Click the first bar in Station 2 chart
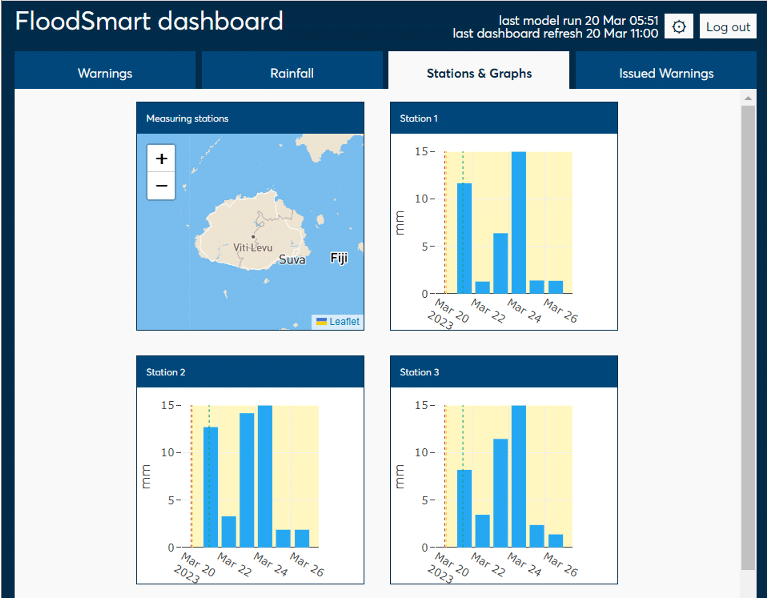Image resolution: width=768 pixels, height=598 pixels. click(210, 487)
